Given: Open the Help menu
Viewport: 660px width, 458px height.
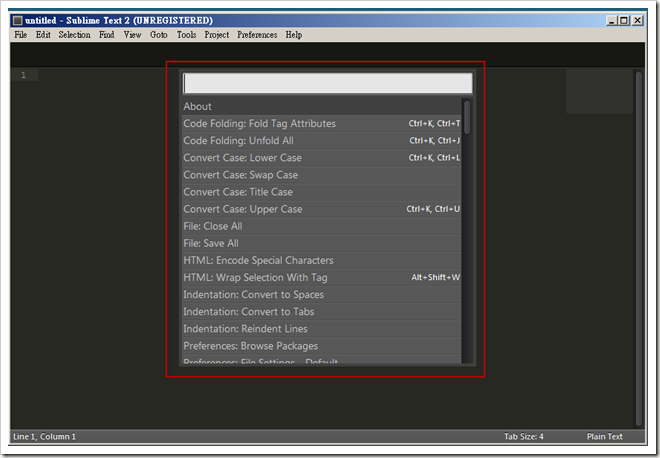Looking at the screenshot, I should point(294,35).
